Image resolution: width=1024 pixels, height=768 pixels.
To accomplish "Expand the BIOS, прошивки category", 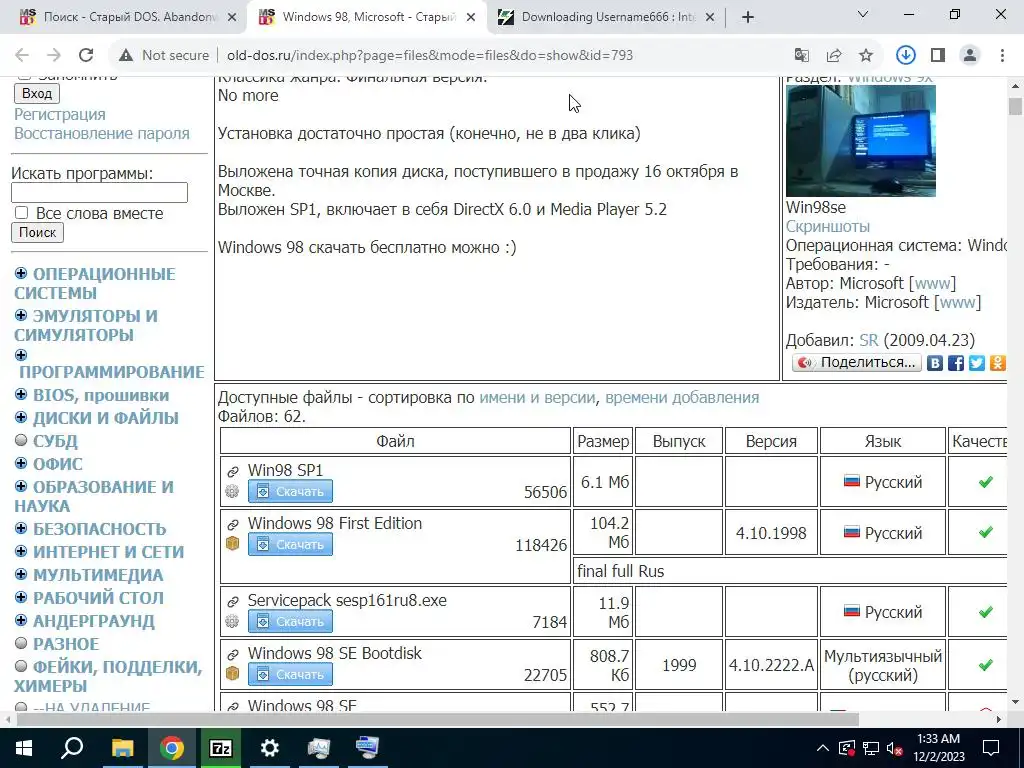I will pyautogui.click(x=21, y=394).
